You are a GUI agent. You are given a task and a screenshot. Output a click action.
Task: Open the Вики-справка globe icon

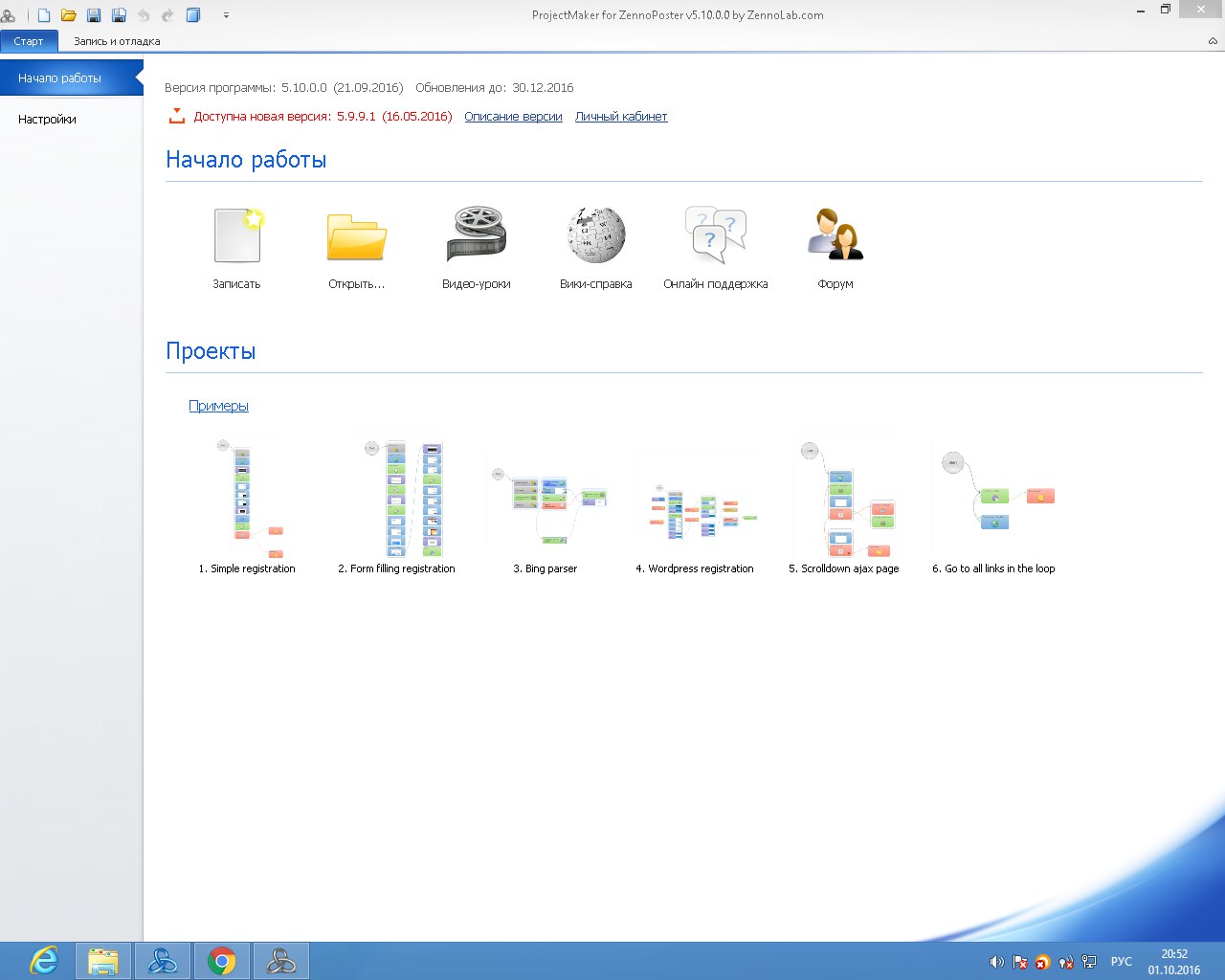596,234
